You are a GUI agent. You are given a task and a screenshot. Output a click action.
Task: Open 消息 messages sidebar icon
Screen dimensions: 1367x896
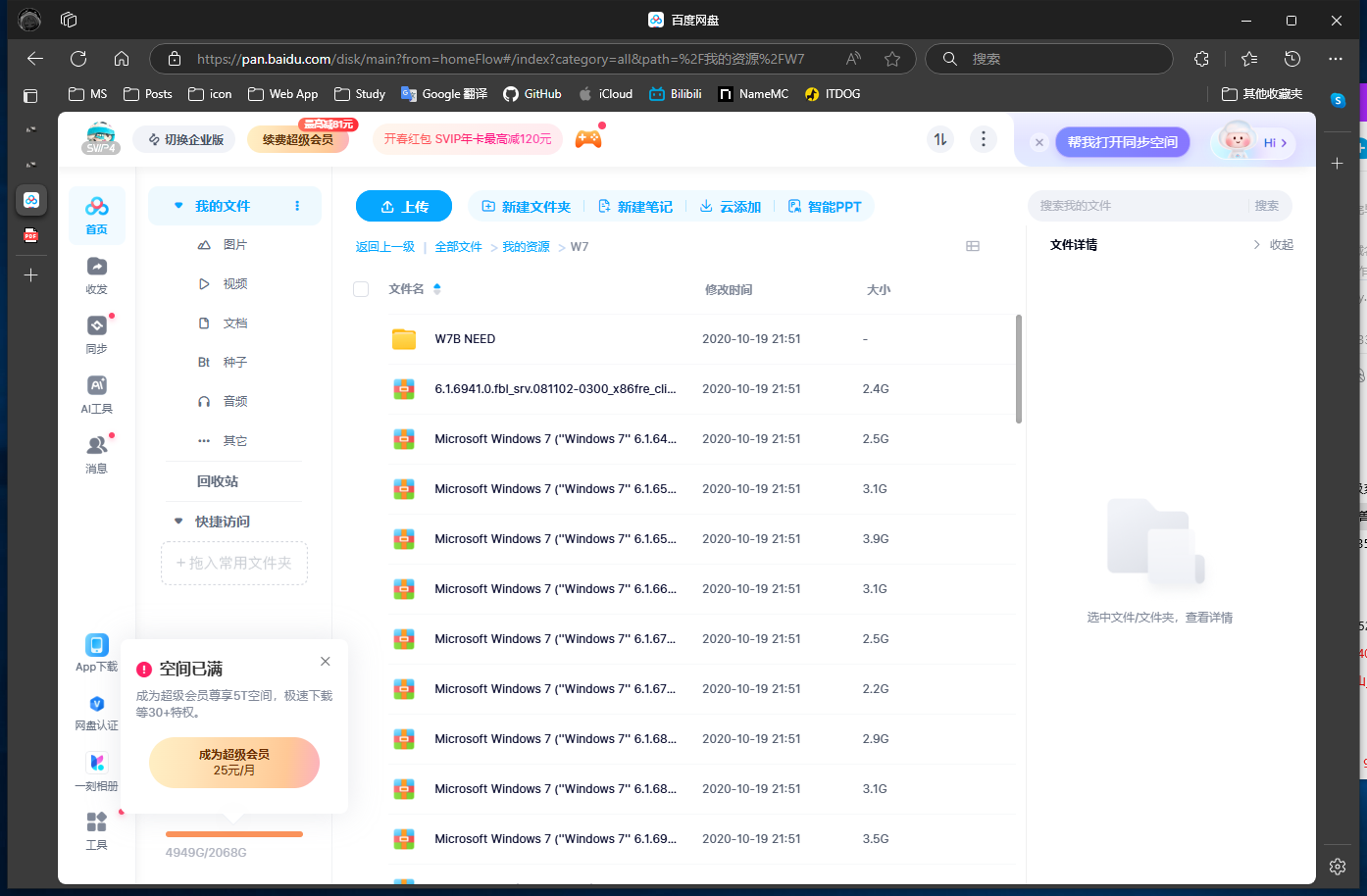[96, 453]
